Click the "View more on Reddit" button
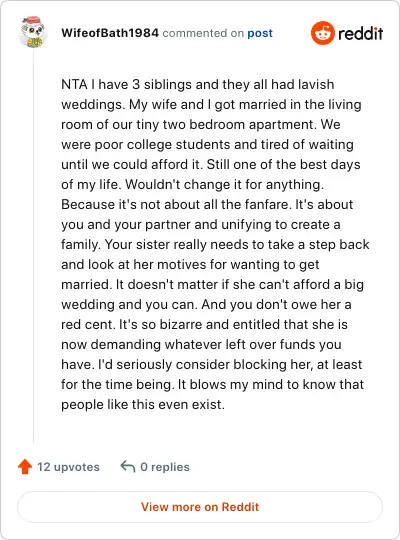 point(200,507)
